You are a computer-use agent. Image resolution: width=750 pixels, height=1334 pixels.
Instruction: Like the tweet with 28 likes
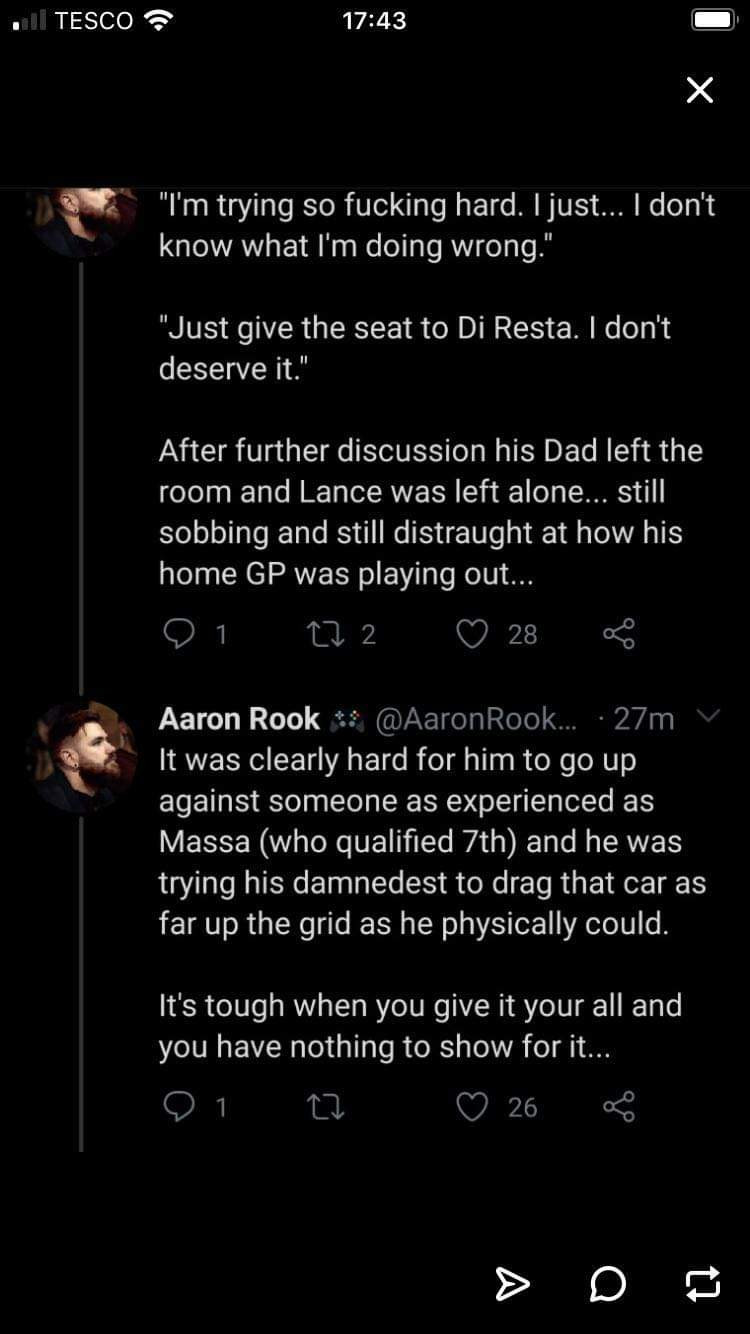click(x=472, y=634)
